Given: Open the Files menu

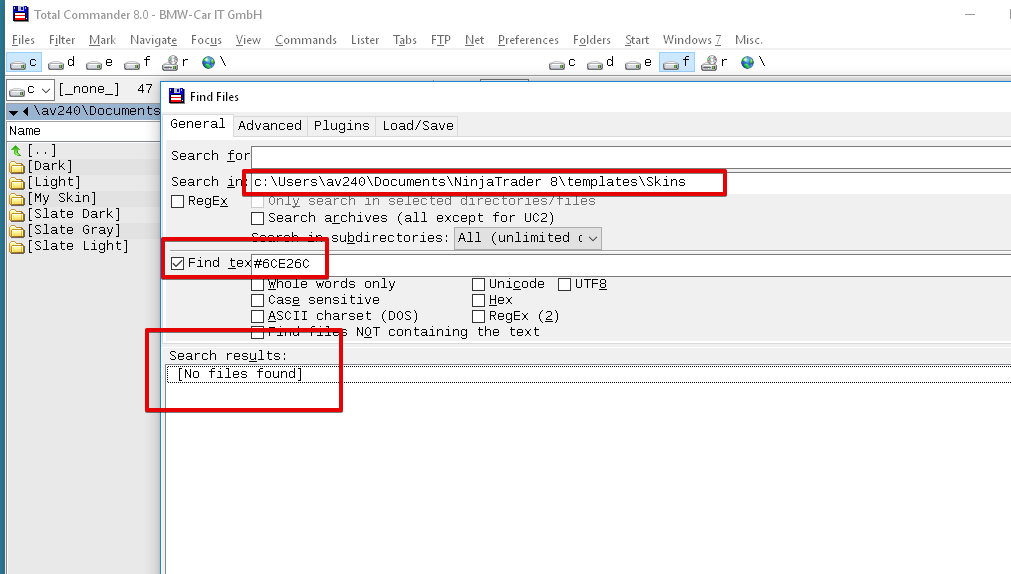Looking at the screenshot, I should pyautogui.click(x=23, y=40).
